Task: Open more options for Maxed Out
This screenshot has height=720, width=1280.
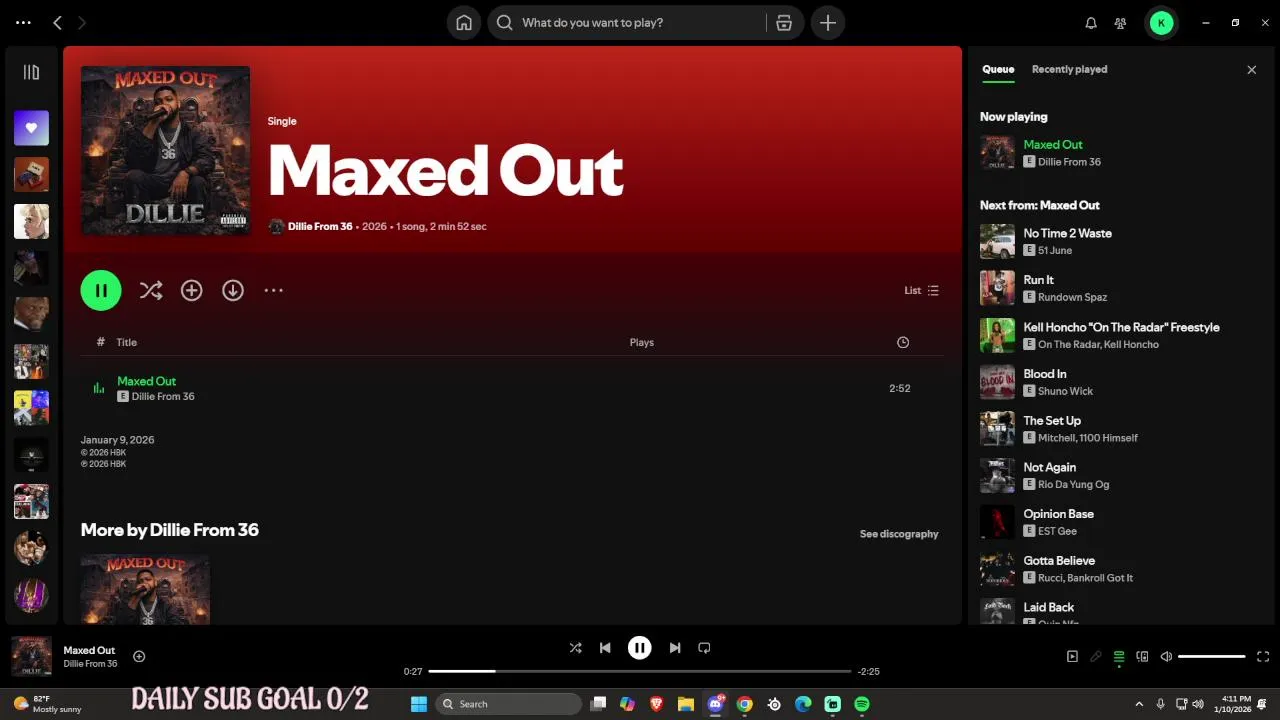Action: (x=273, y=290)
